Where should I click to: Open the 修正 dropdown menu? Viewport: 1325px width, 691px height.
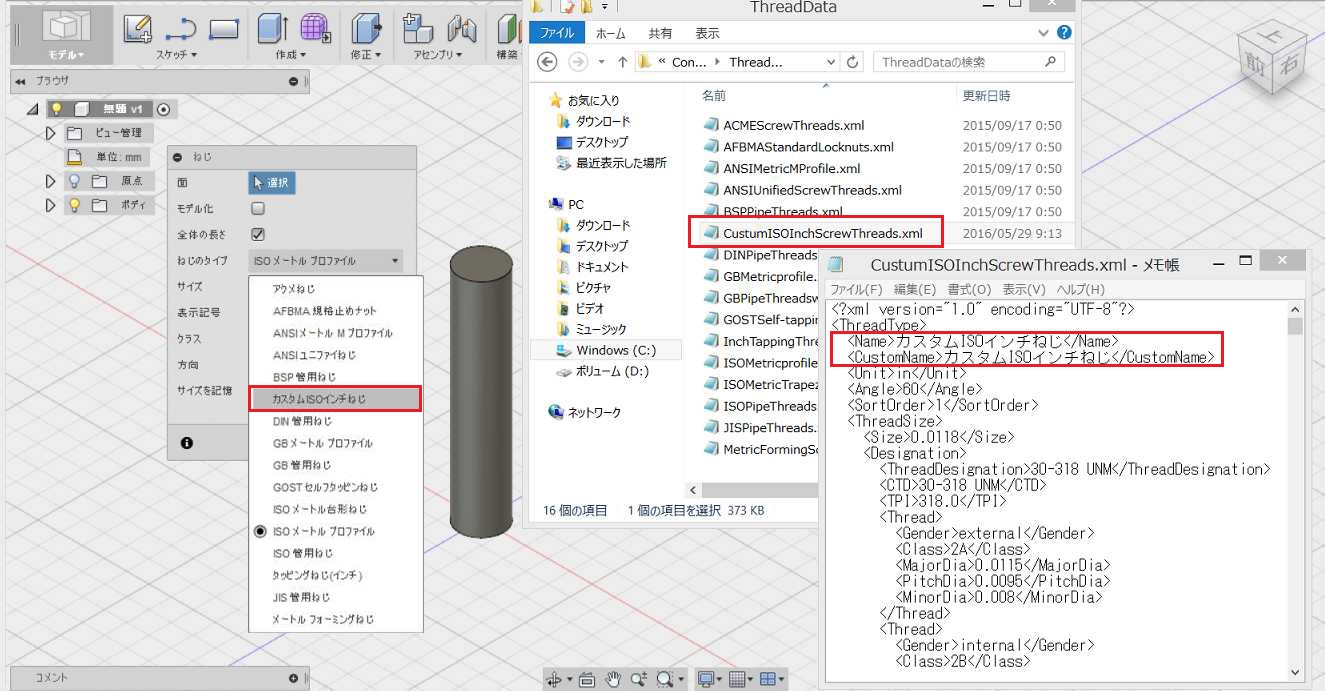[x=368, y=55]
